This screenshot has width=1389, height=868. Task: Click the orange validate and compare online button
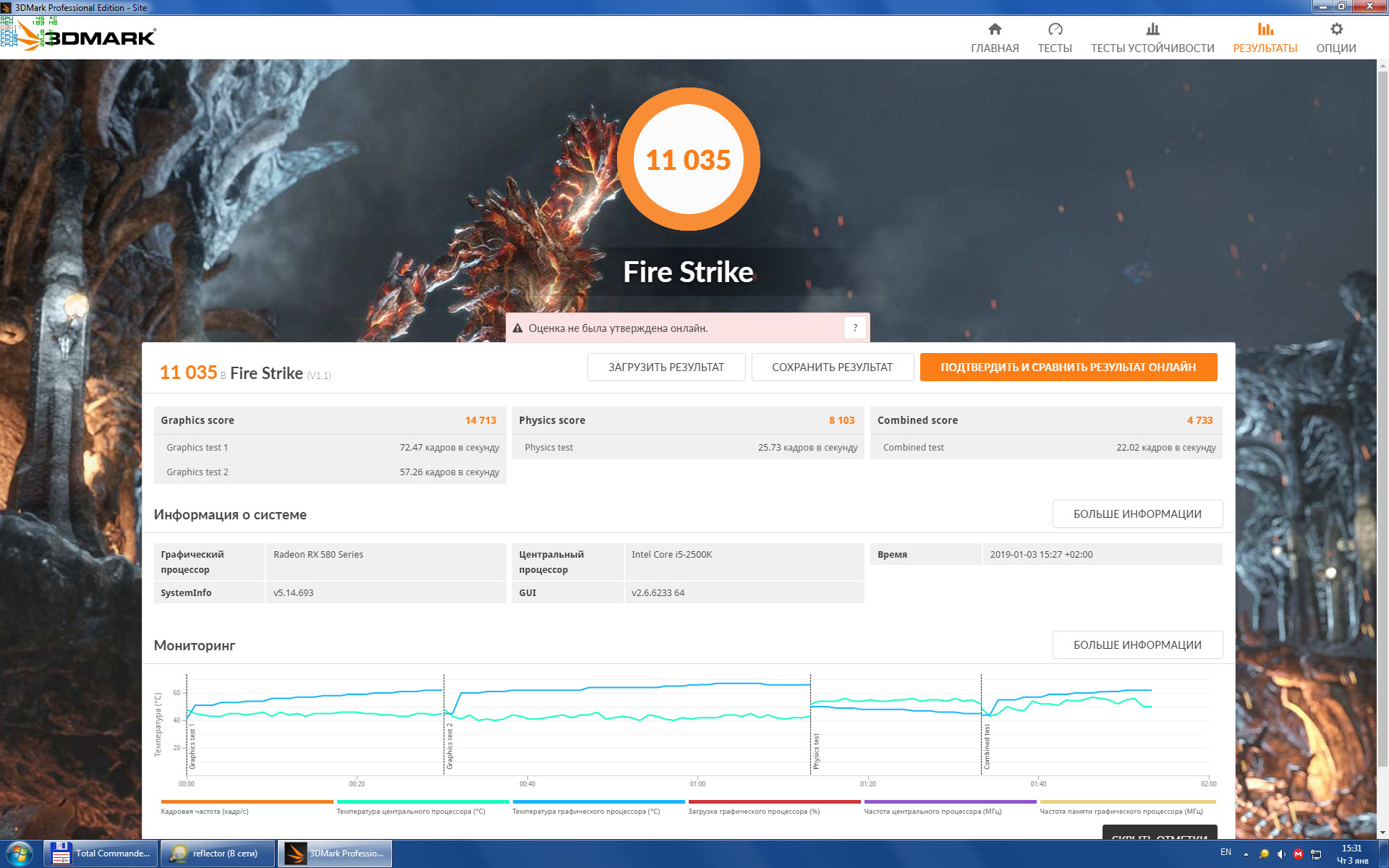(1068, 367)
